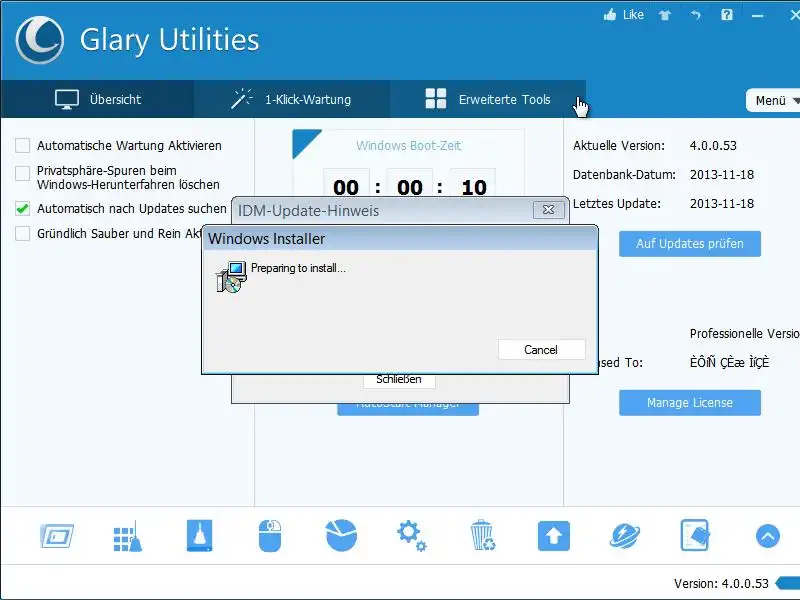The image size is (800, 600).
Task: Open the File Shredder document icon
Action: point(695,536)
